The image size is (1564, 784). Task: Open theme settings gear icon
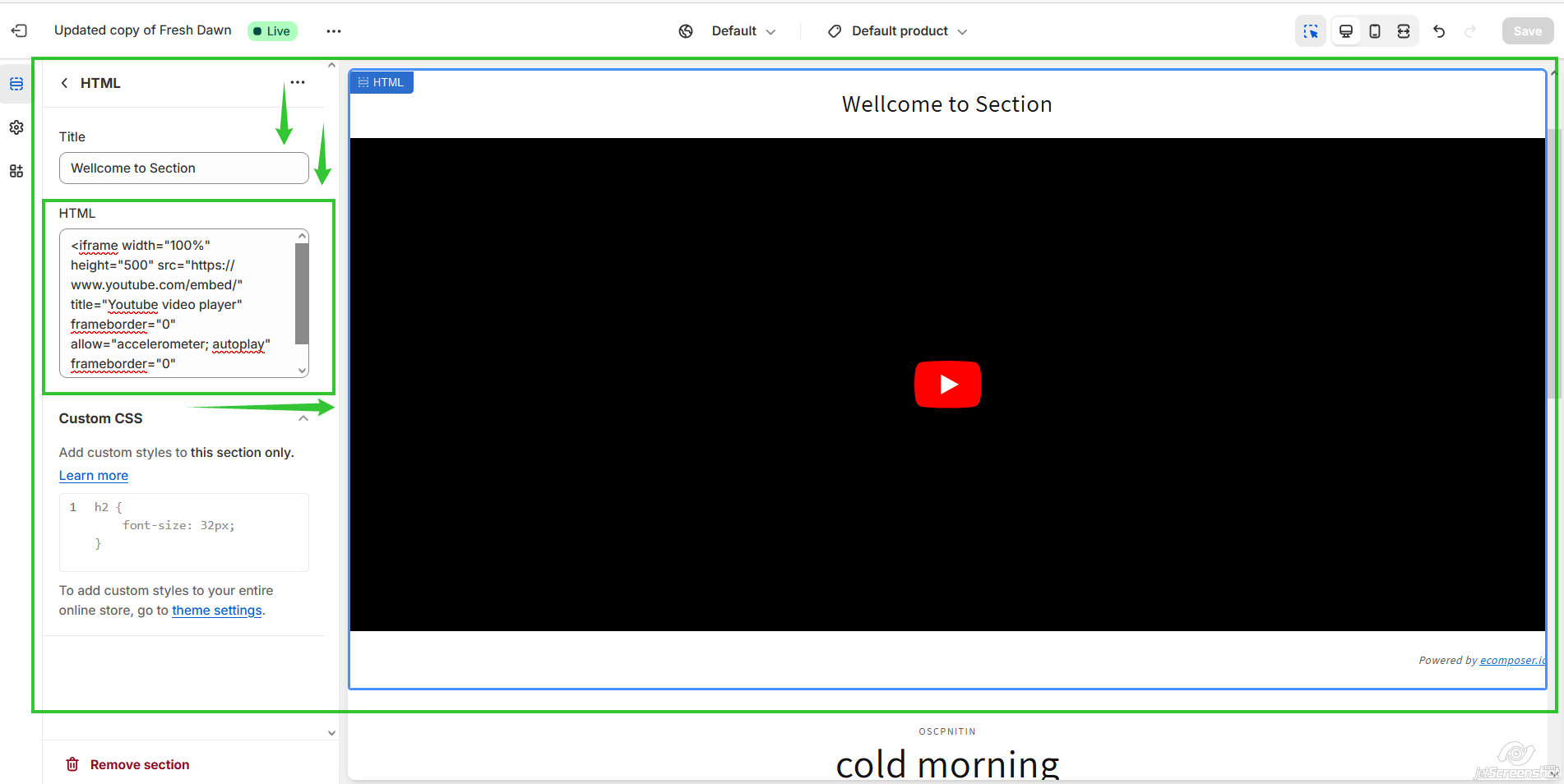[x=16, y=127]
